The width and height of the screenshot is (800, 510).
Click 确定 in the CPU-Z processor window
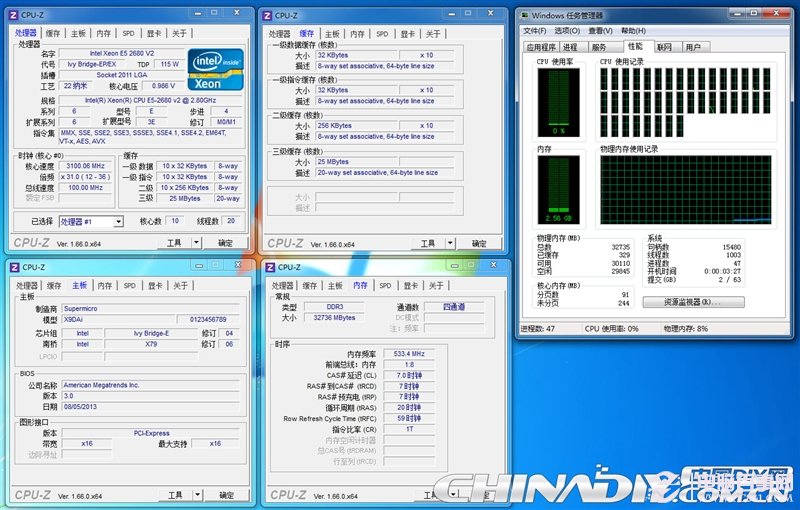coord(225,243)
